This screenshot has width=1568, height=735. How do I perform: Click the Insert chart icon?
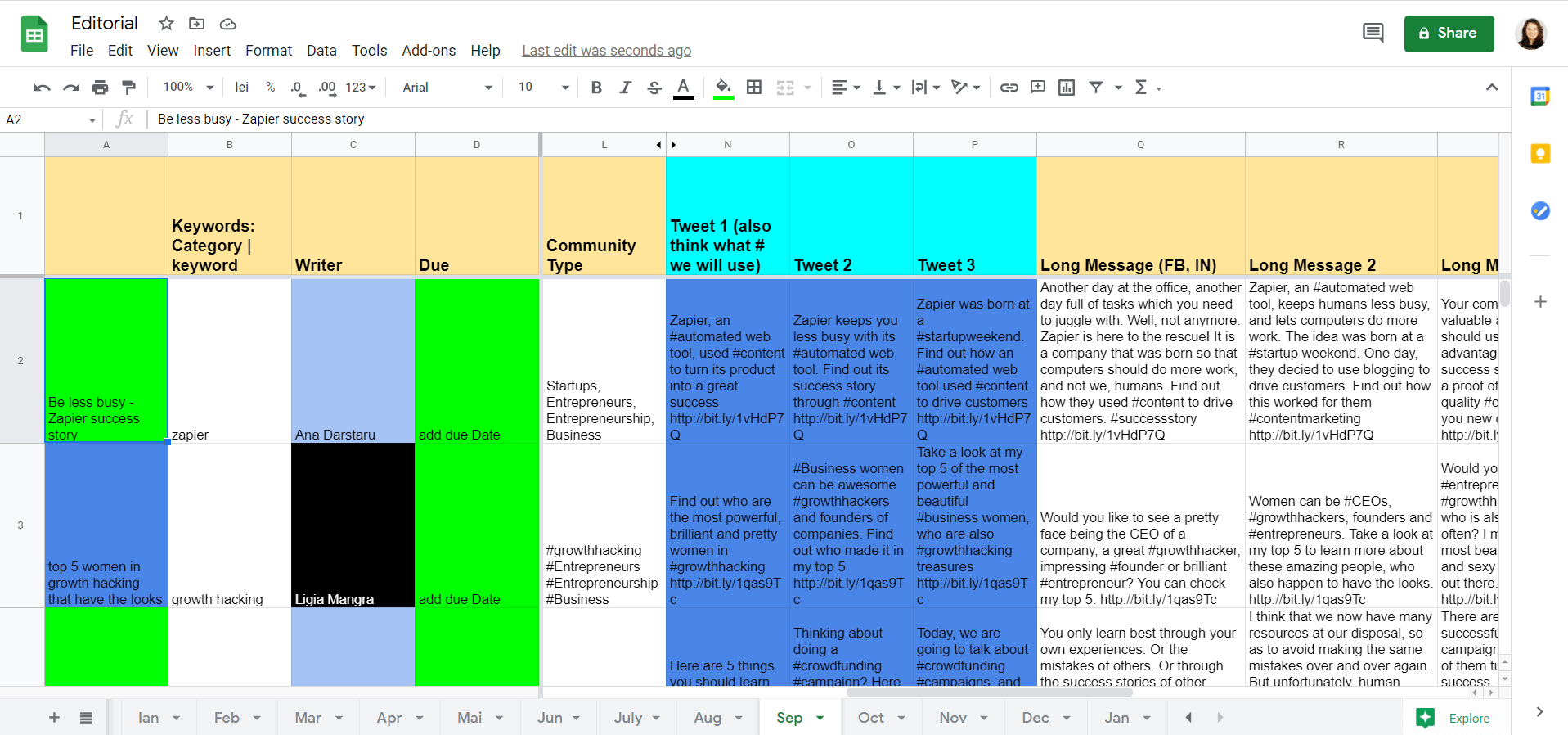[x=1067, y=88]
